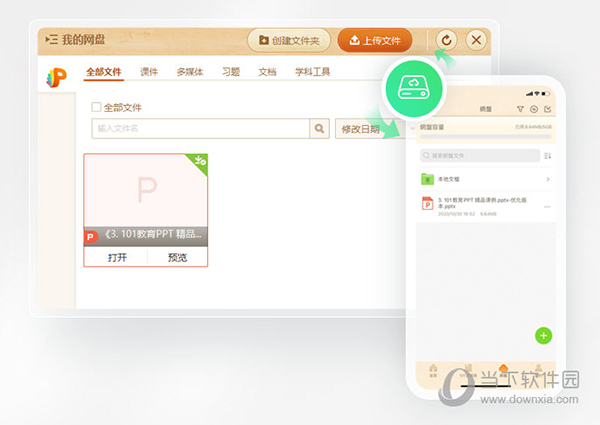
Task: Click the 《3. 101教育PPT 精品... file title
Action: pos(152,234)
